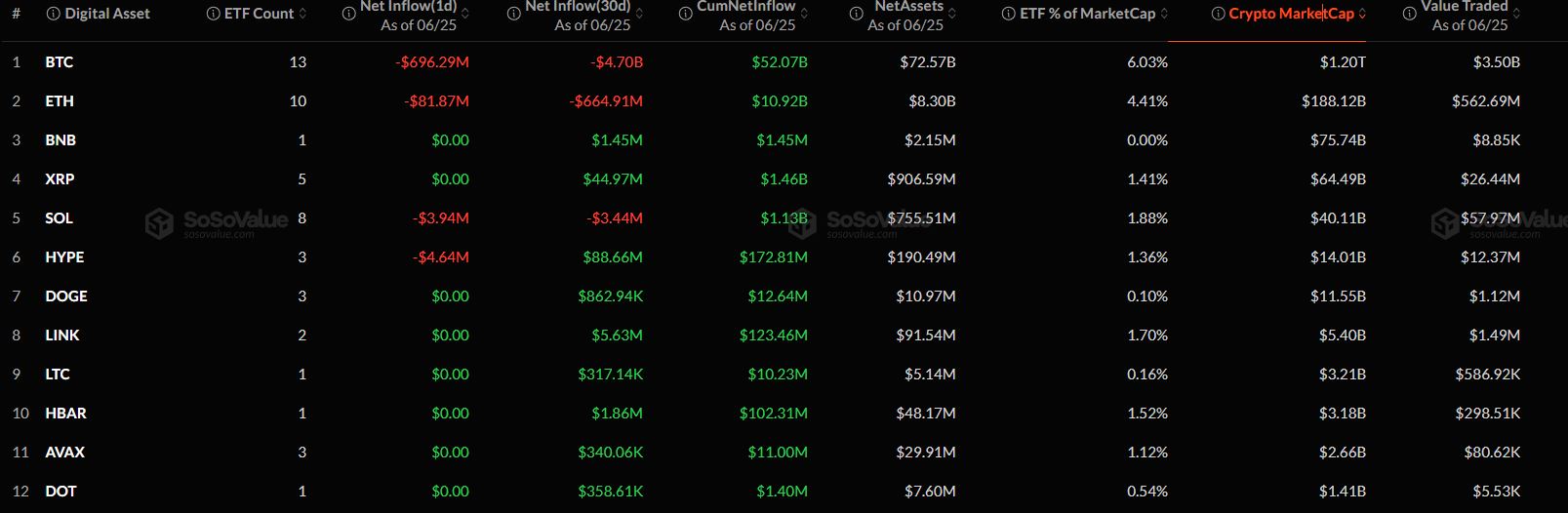Open the AVAX asset row
1568x513 pixels.
tap(784, 452)
